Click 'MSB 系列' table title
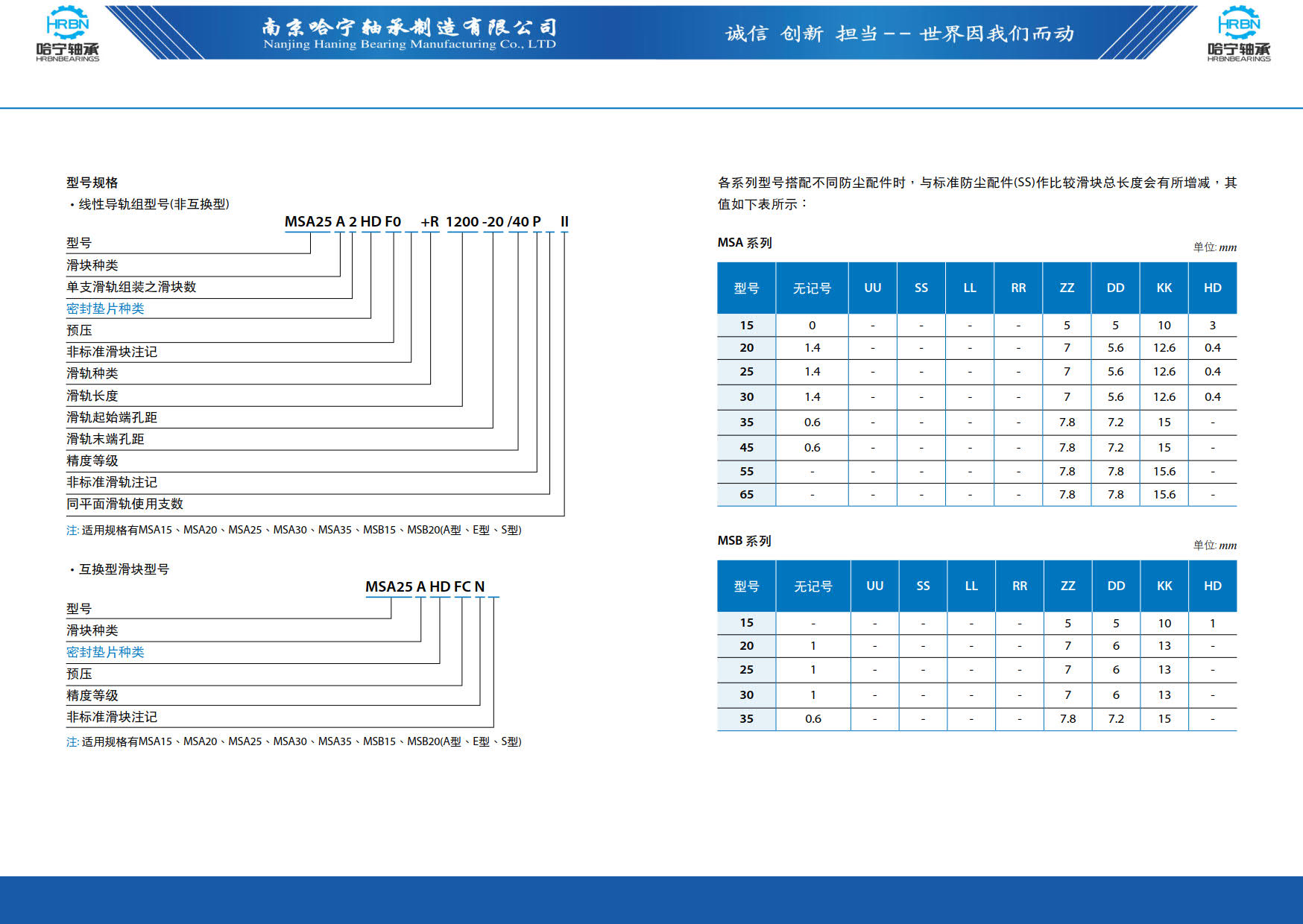The height and width of the screenshot is (924, 1303). (744, 541)
